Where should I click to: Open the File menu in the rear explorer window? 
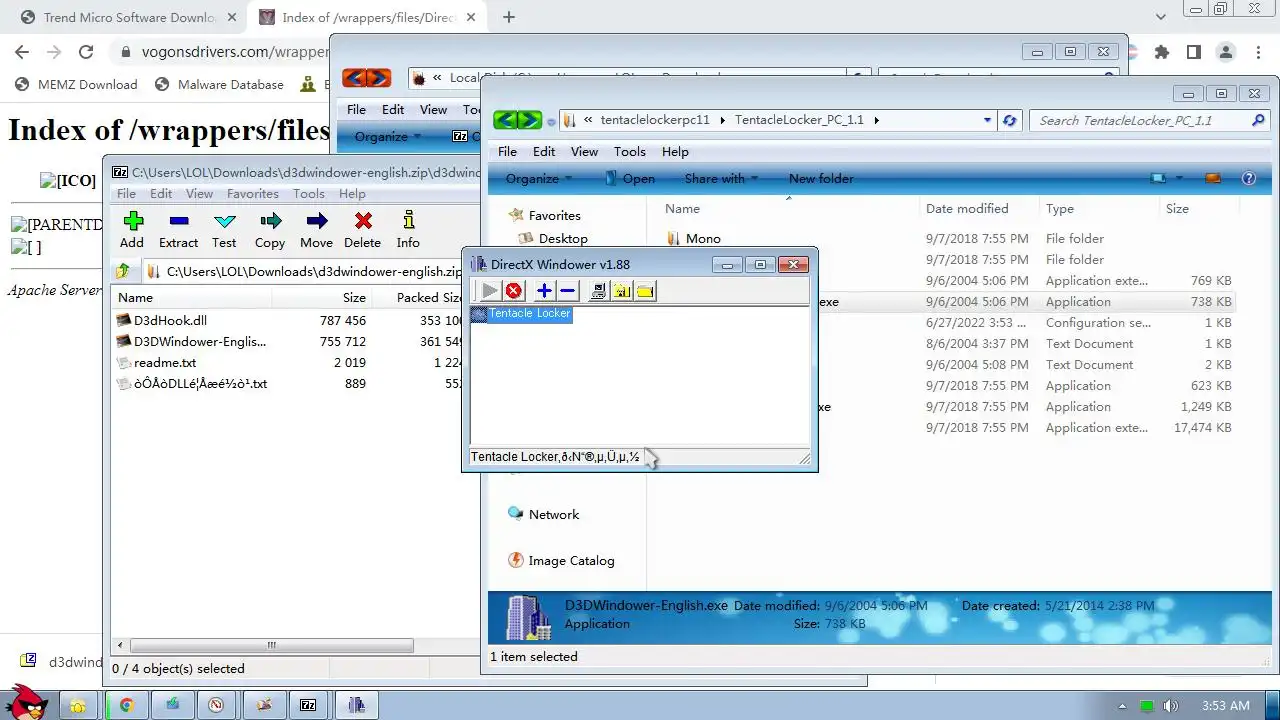coord(356,110)
